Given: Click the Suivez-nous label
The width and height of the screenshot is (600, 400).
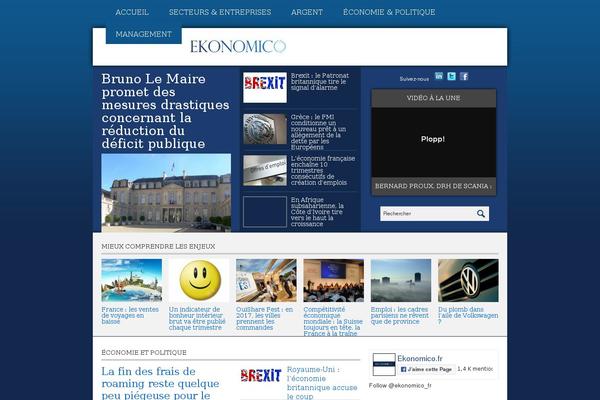Looking at the screenshot, I should point(414,79).
